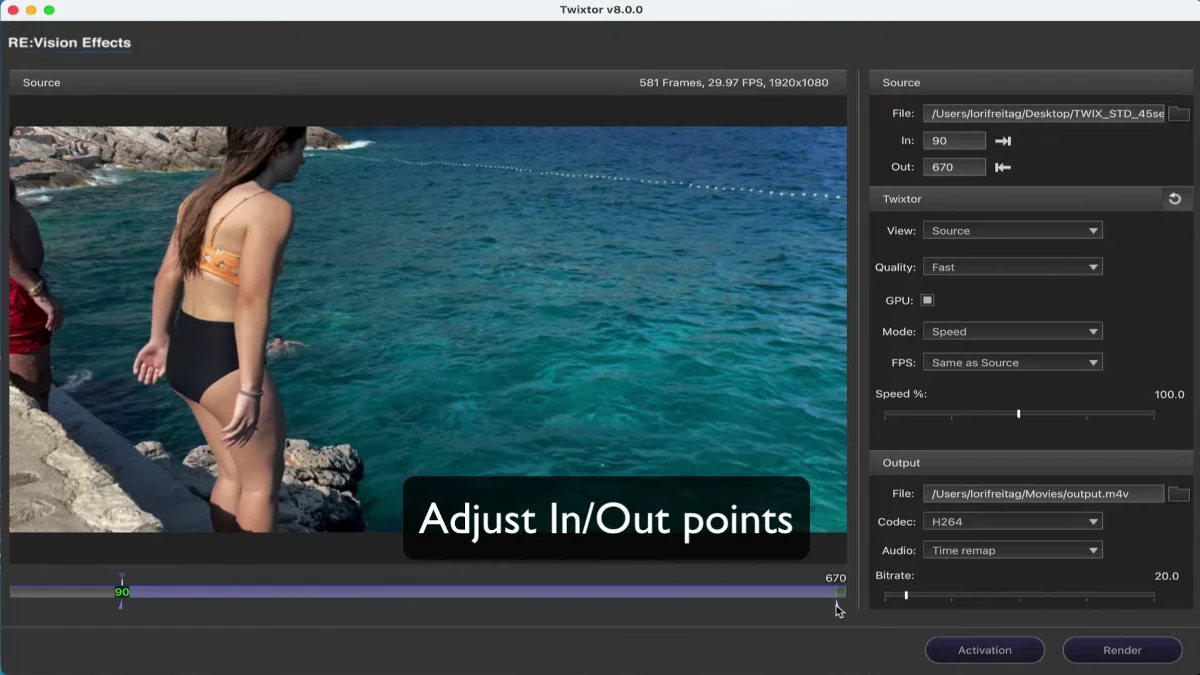Click the 581 Frames, 29.97 FPS info text

coord(734,83)
